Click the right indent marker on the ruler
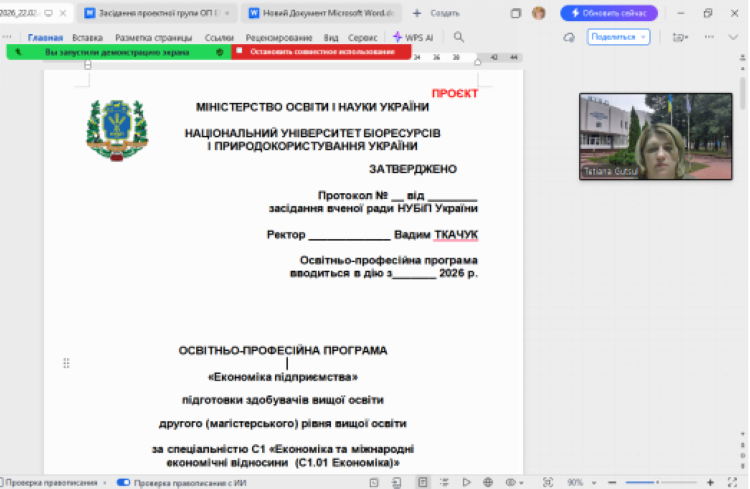This screenshot has height=489, width=750. (477, 61)
